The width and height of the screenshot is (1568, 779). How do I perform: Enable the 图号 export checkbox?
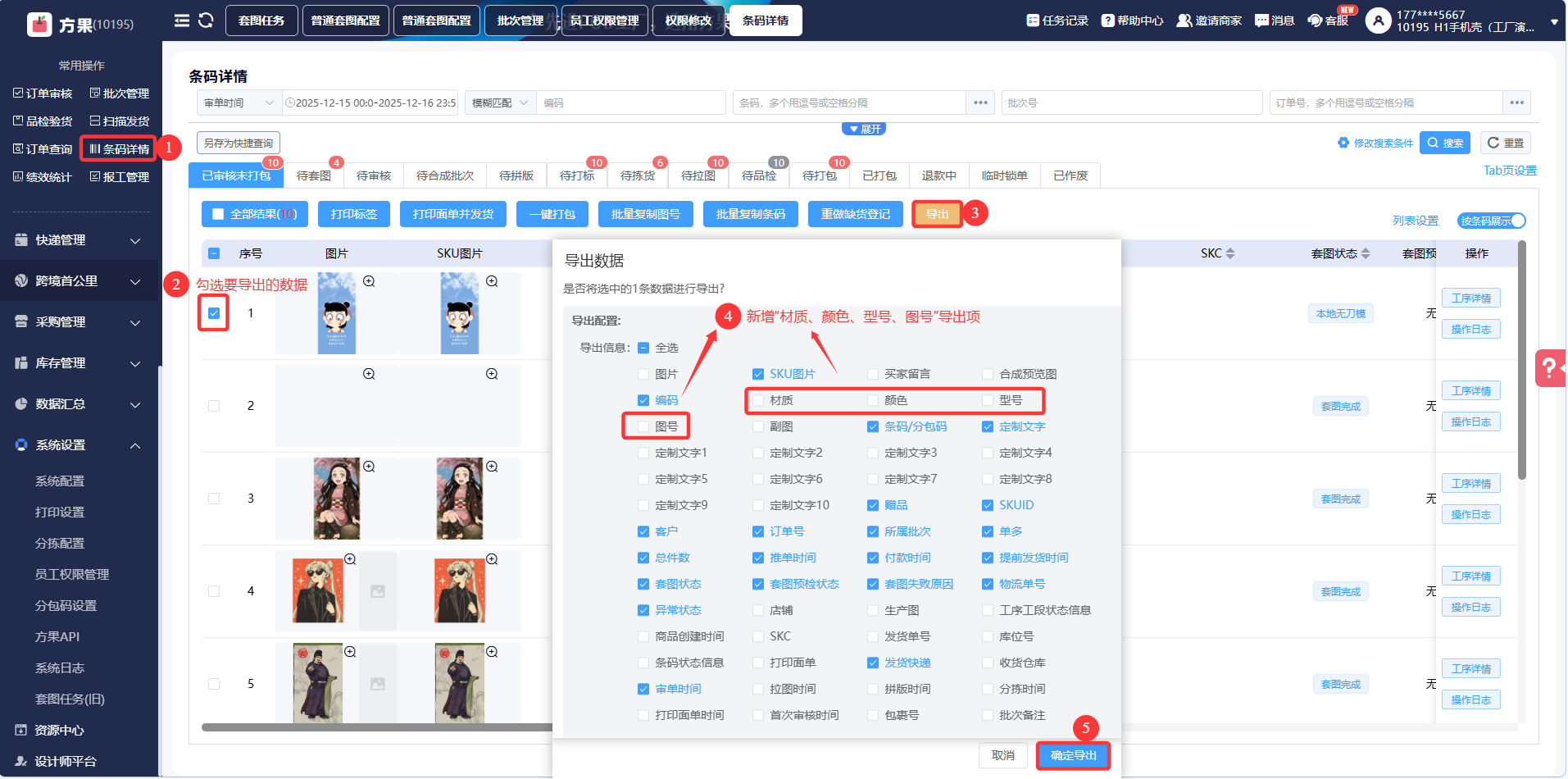click(643, 426)
